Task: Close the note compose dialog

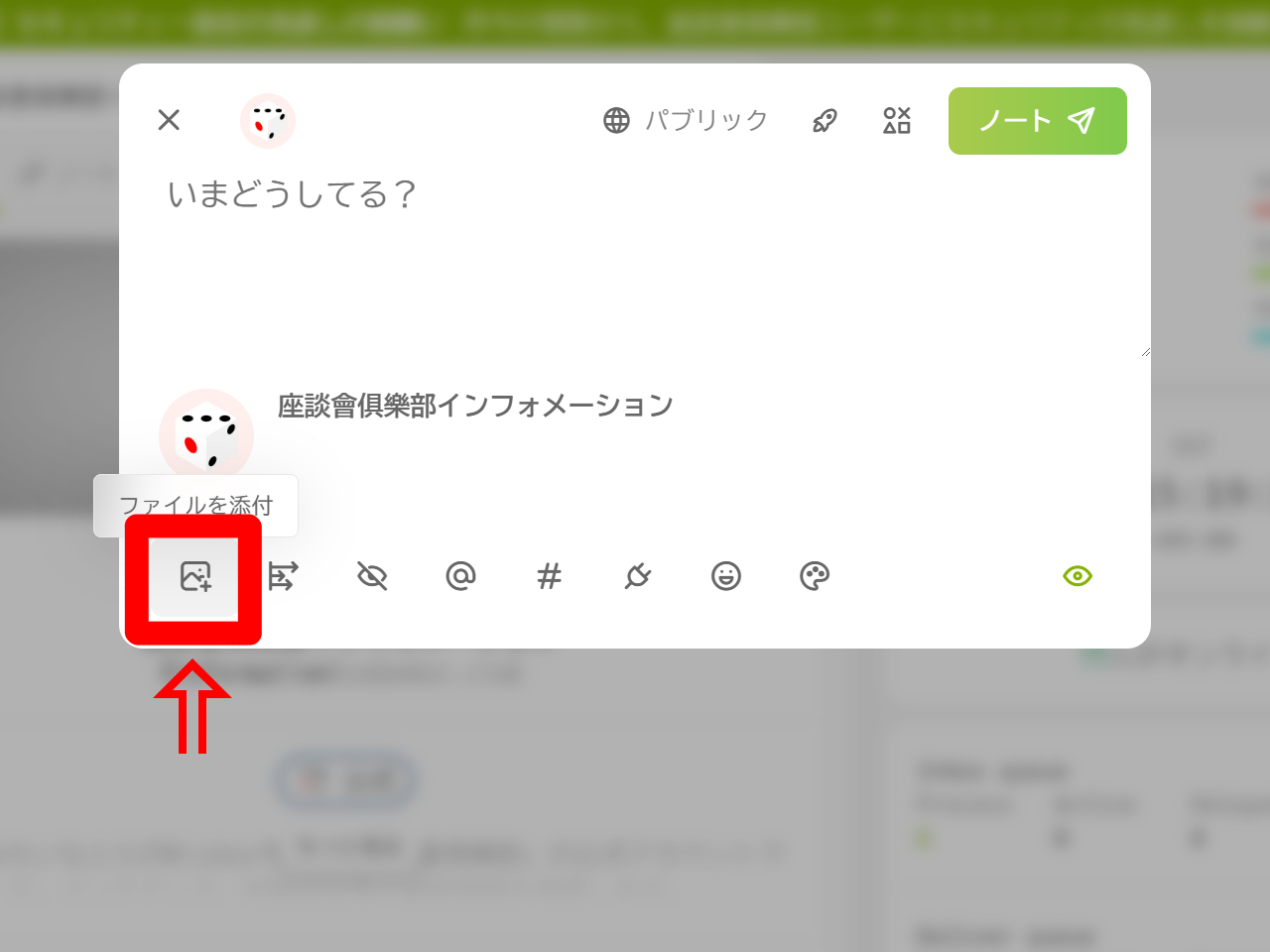Action: pos(169,120)
